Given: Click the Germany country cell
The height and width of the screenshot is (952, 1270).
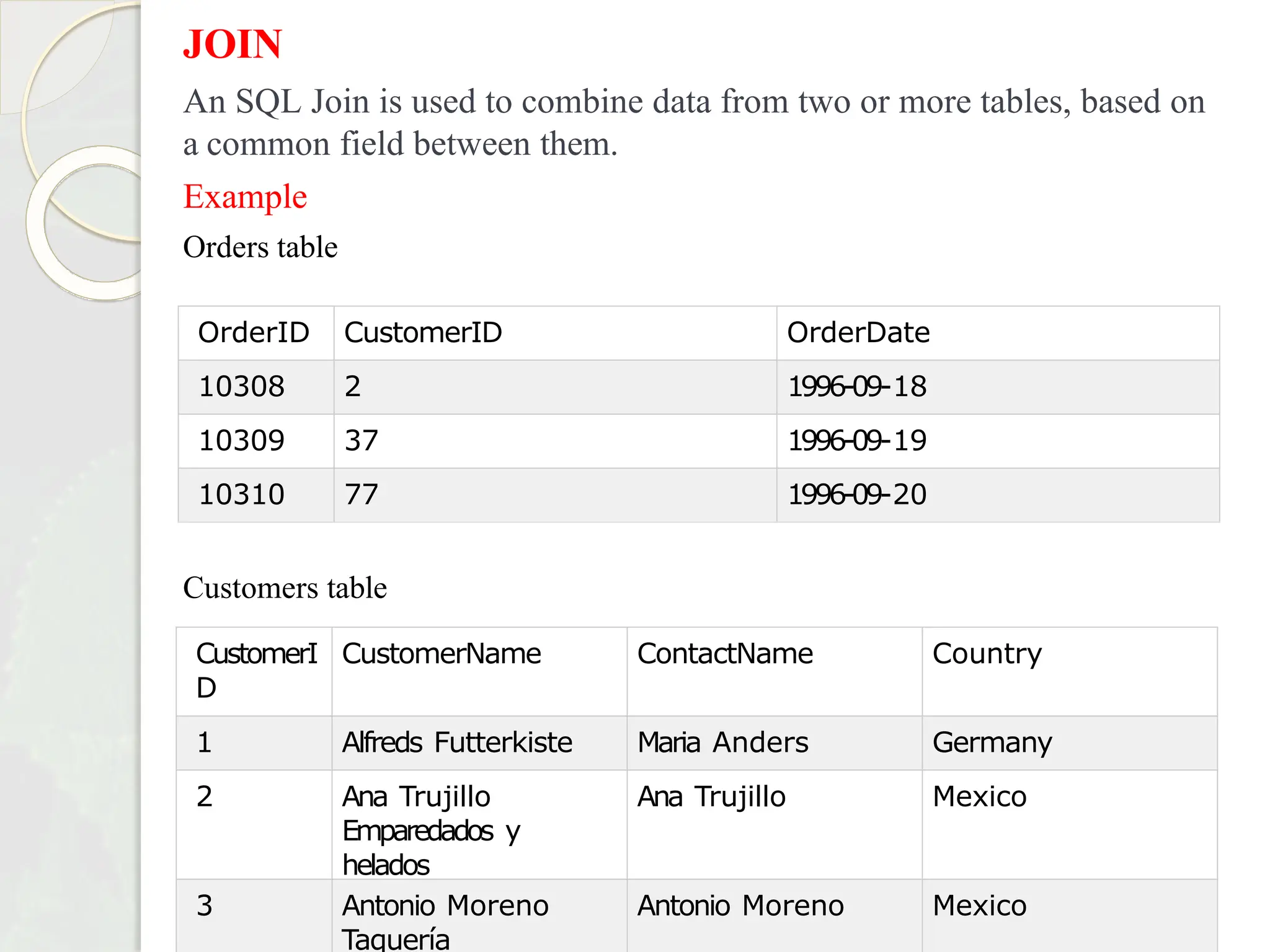Looking at the screenshot, I should tap(992, 743).
